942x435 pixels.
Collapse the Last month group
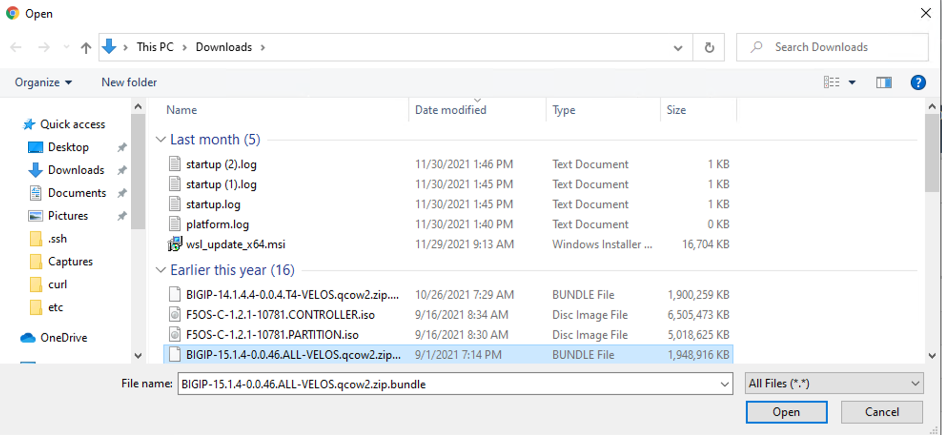160,140
